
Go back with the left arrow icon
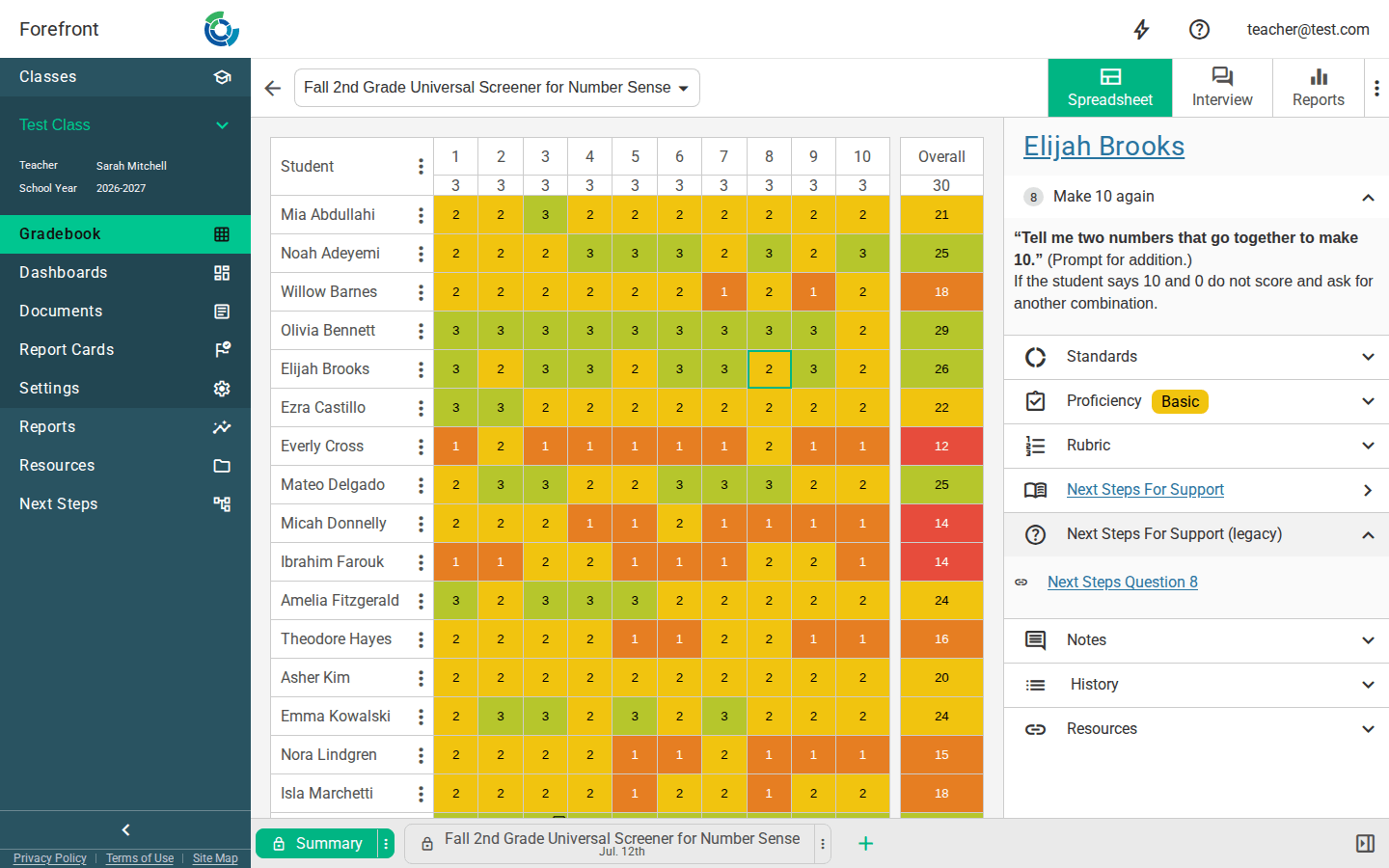[x=273, y=89]
